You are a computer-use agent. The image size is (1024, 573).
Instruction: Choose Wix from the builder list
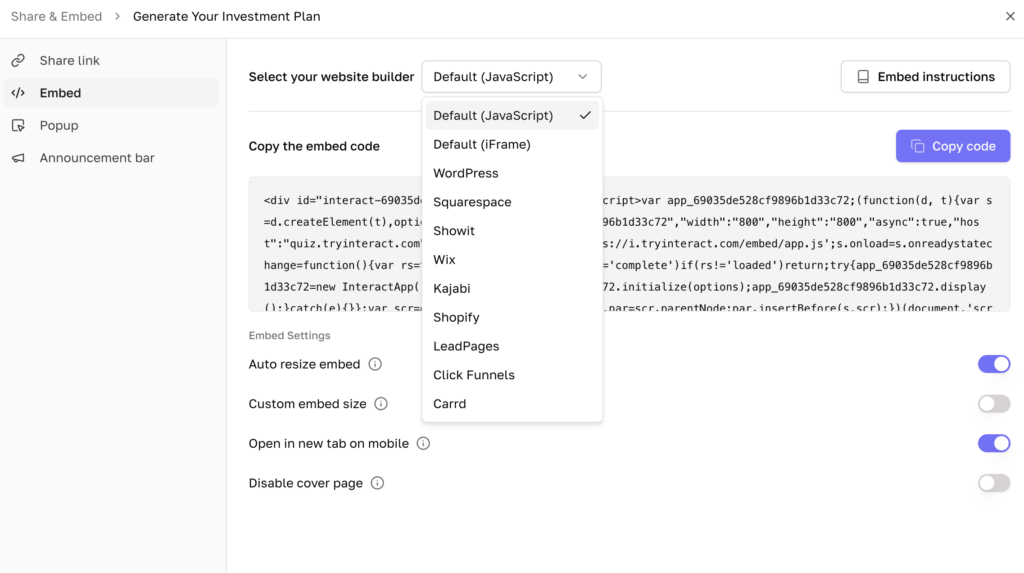[512, 259]
